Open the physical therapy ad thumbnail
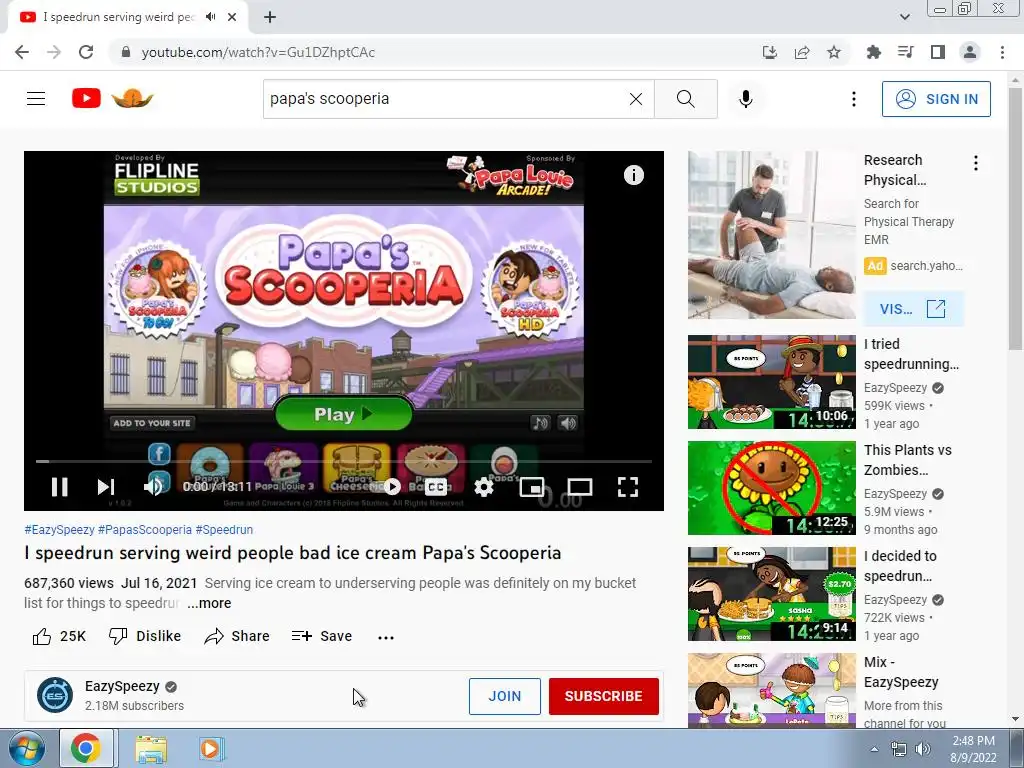The width and height of the screenshot is (1024, 768). tap(771, 235)
